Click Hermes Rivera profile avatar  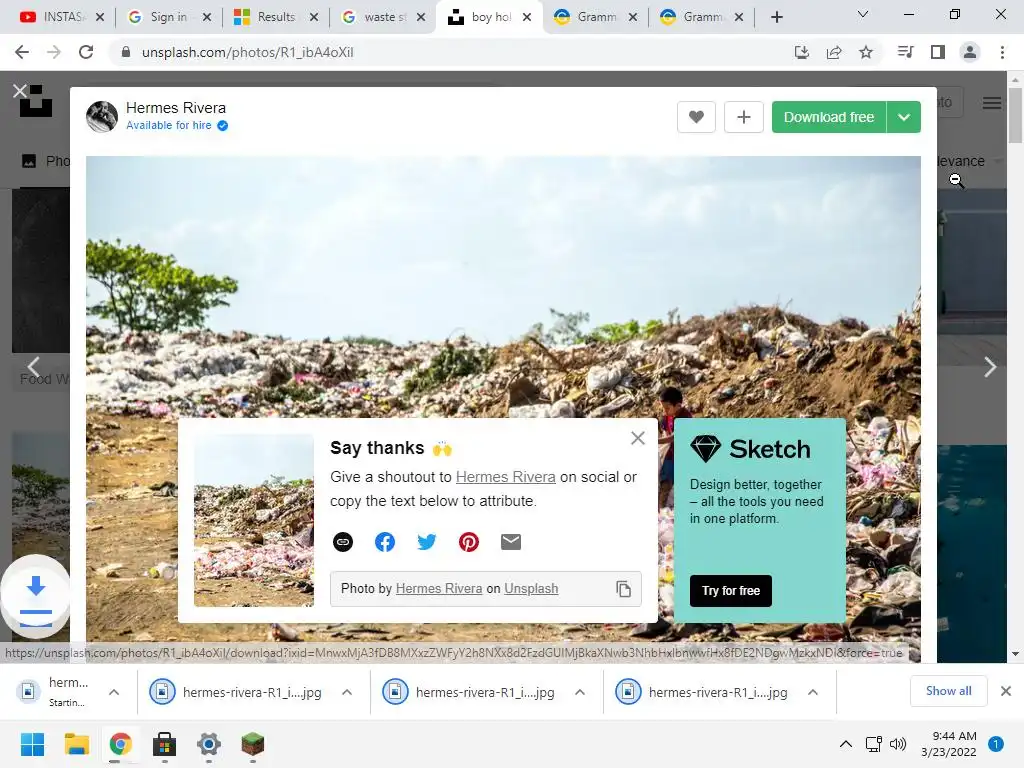point(102,117)
